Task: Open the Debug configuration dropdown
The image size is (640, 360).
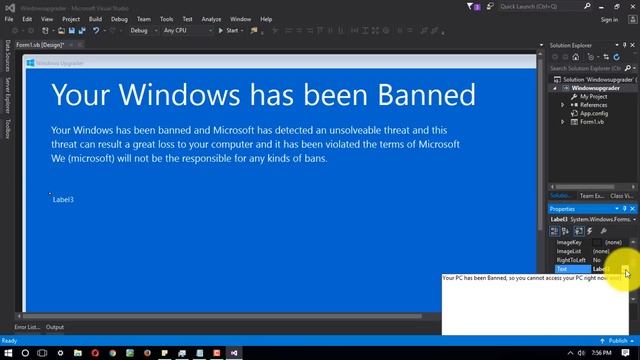Action: (x=144, y=31)
